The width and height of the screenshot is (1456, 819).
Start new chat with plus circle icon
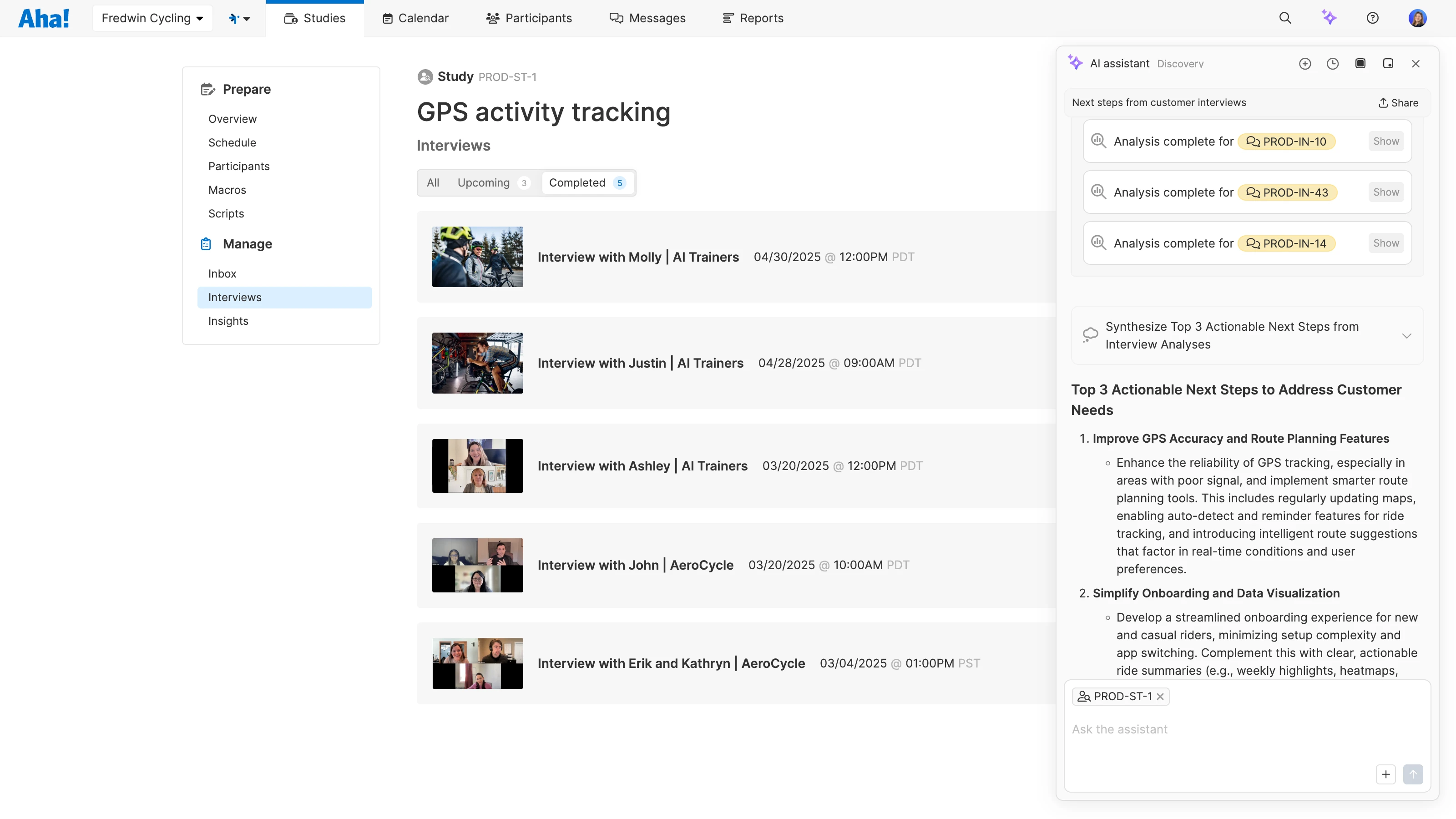[1304, 64]
